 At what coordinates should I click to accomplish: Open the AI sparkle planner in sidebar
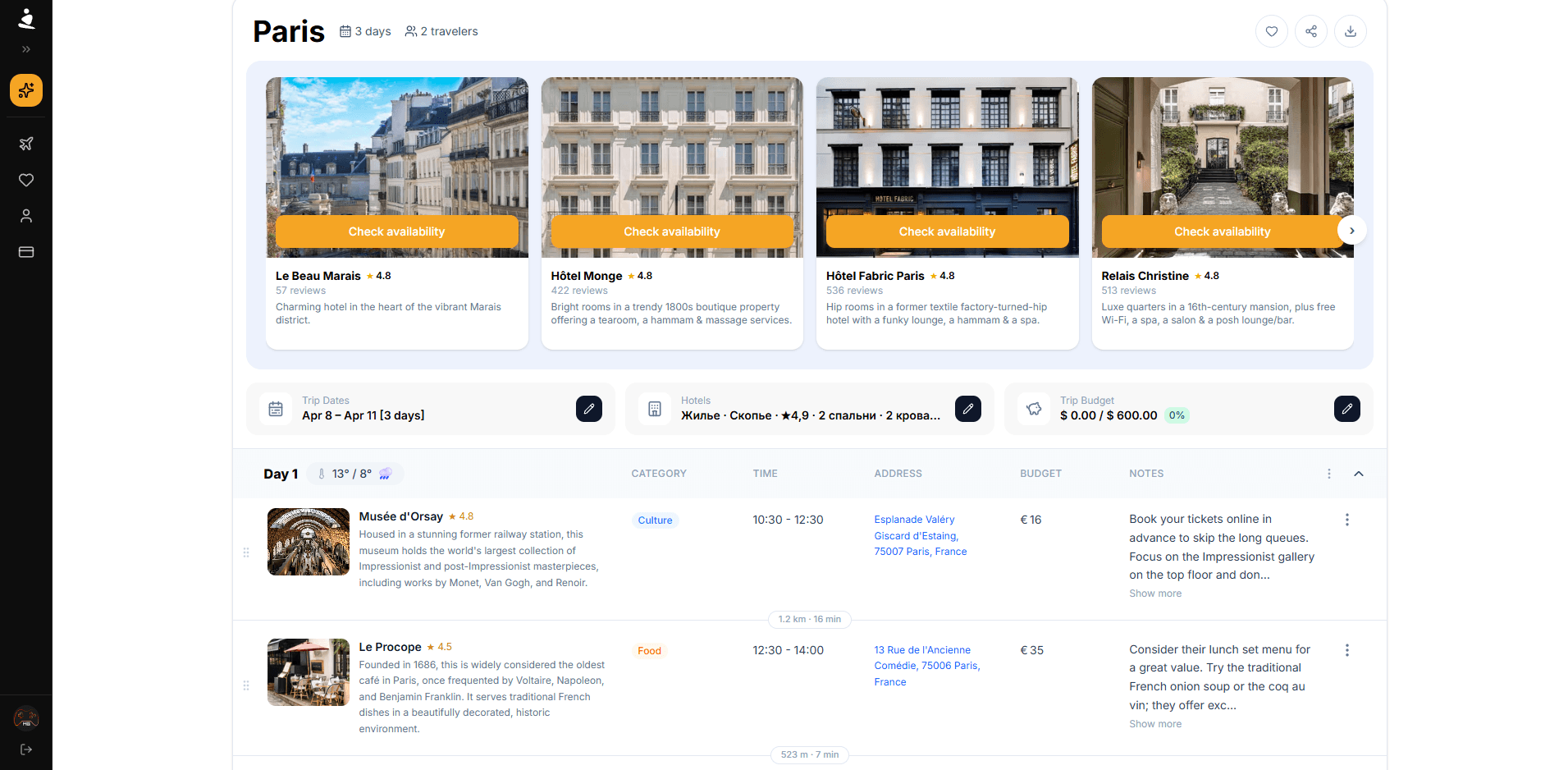tap(26, 90)
